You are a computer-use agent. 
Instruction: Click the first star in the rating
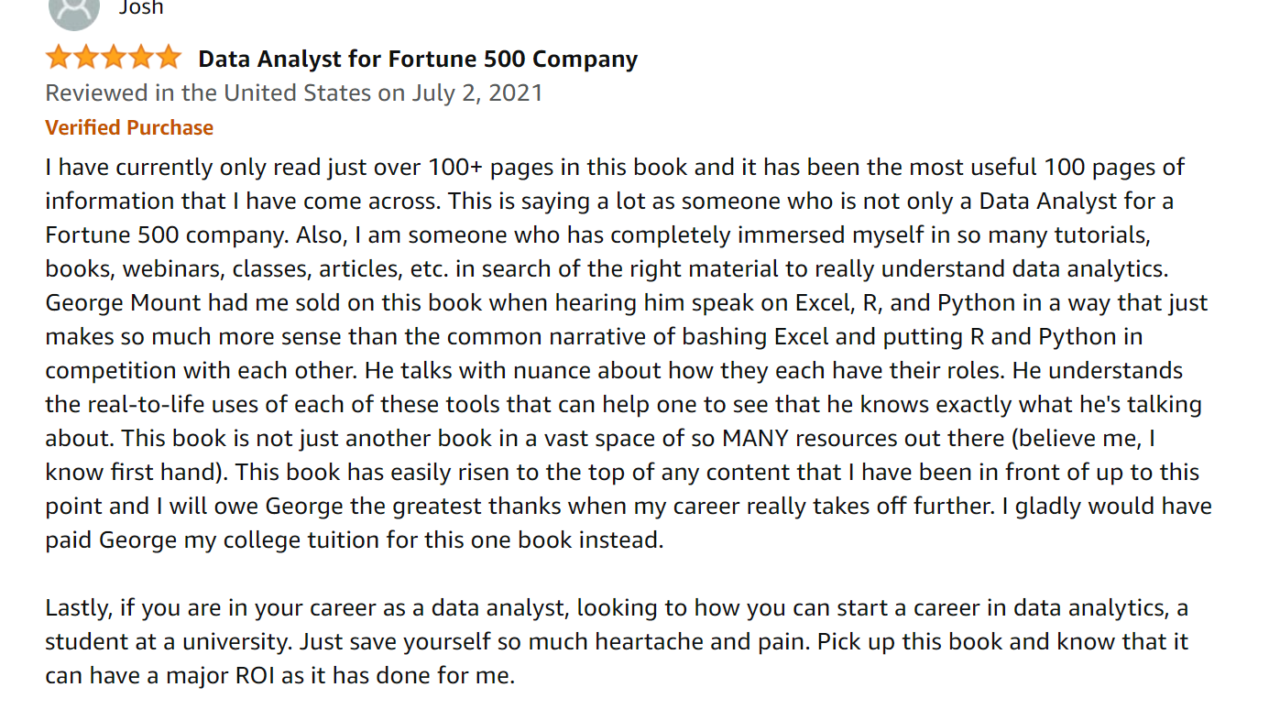click(x=59, y=58)
